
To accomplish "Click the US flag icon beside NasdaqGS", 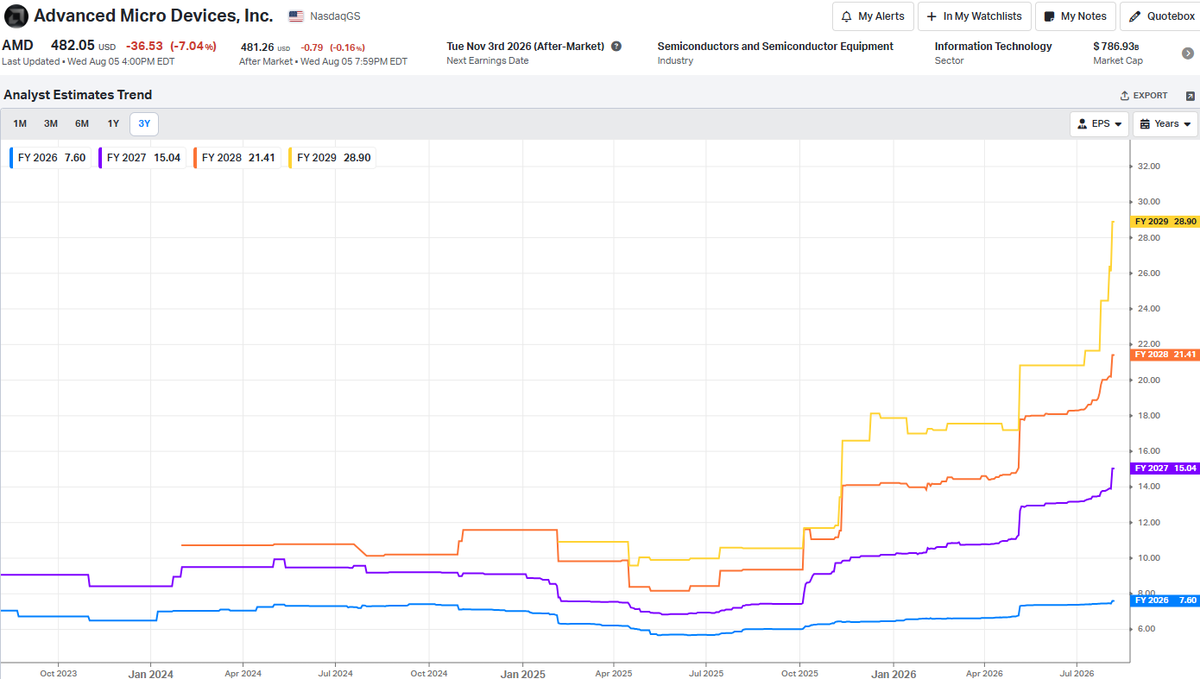I will (296, 17).
